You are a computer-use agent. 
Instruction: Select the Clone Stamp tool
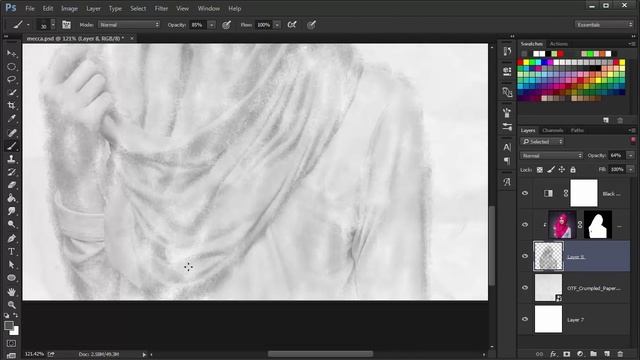(x=11, y=159)
